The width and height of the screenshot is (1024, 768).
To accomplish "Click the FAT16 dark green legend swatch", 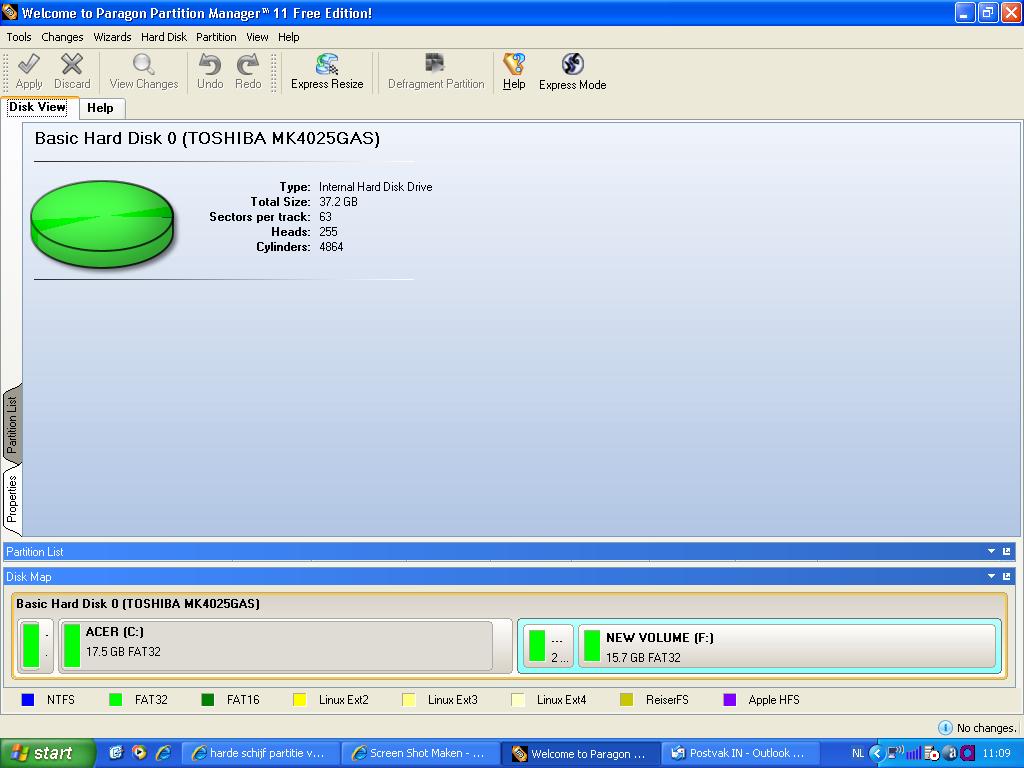I will [208, 700].
